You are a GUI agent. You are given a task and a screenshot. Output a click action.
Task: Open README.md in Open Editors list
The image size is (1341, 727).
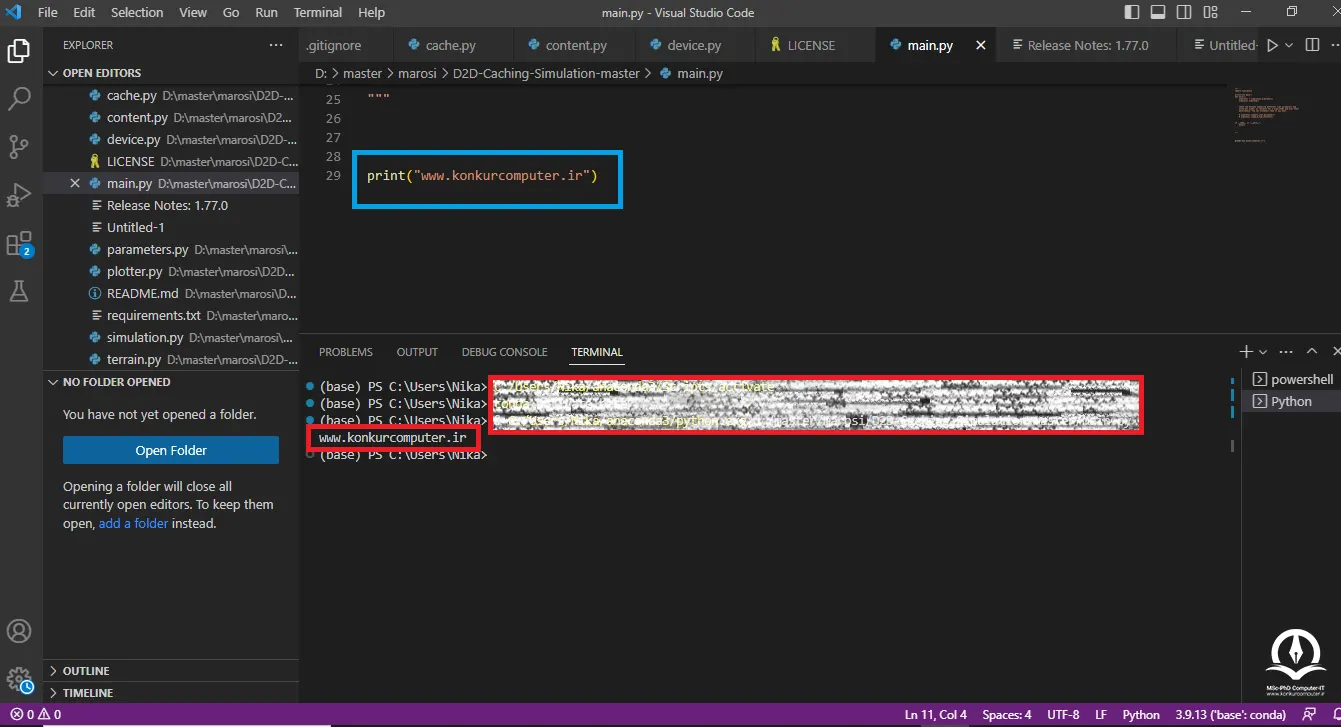coord(171,294)
